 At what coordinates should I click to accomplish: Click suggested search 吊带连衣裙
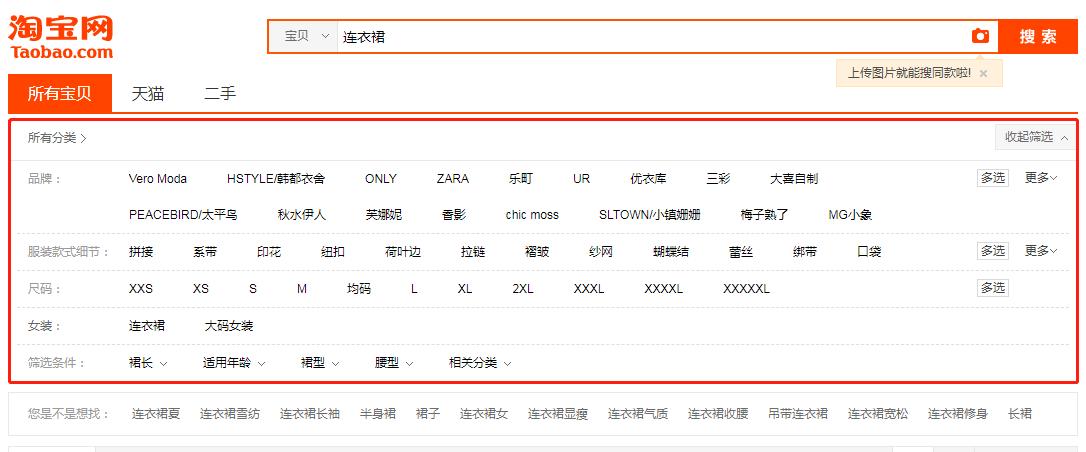[798, 414]
